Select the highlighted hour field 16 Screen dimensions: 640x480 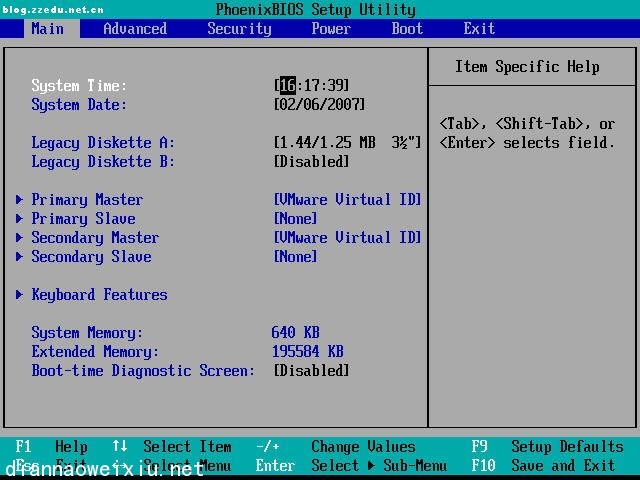click(288, 85)
